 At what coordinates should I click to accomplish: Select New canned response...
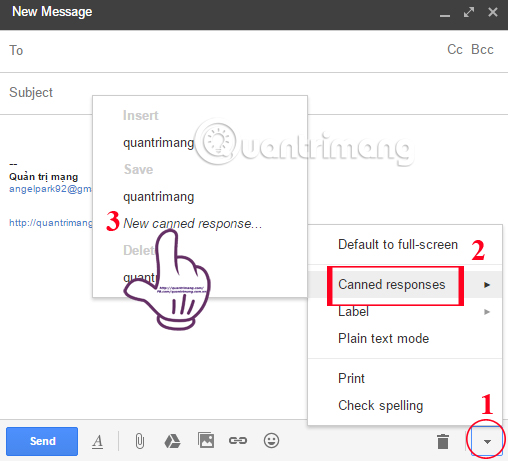pyautogui.click(x=192, y=223)
